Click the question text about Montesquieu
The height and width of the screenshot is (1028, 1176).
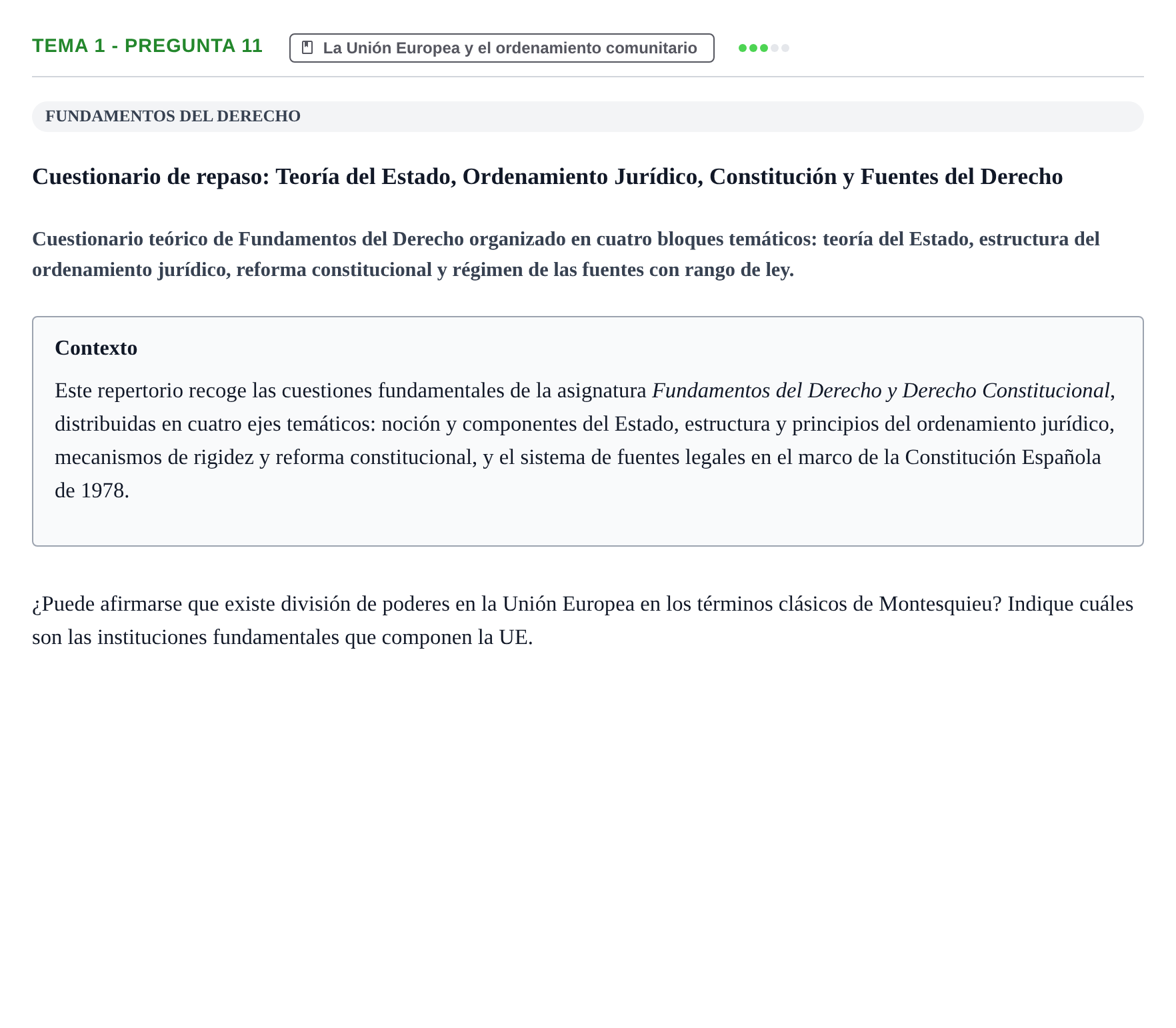pos(583,621)
